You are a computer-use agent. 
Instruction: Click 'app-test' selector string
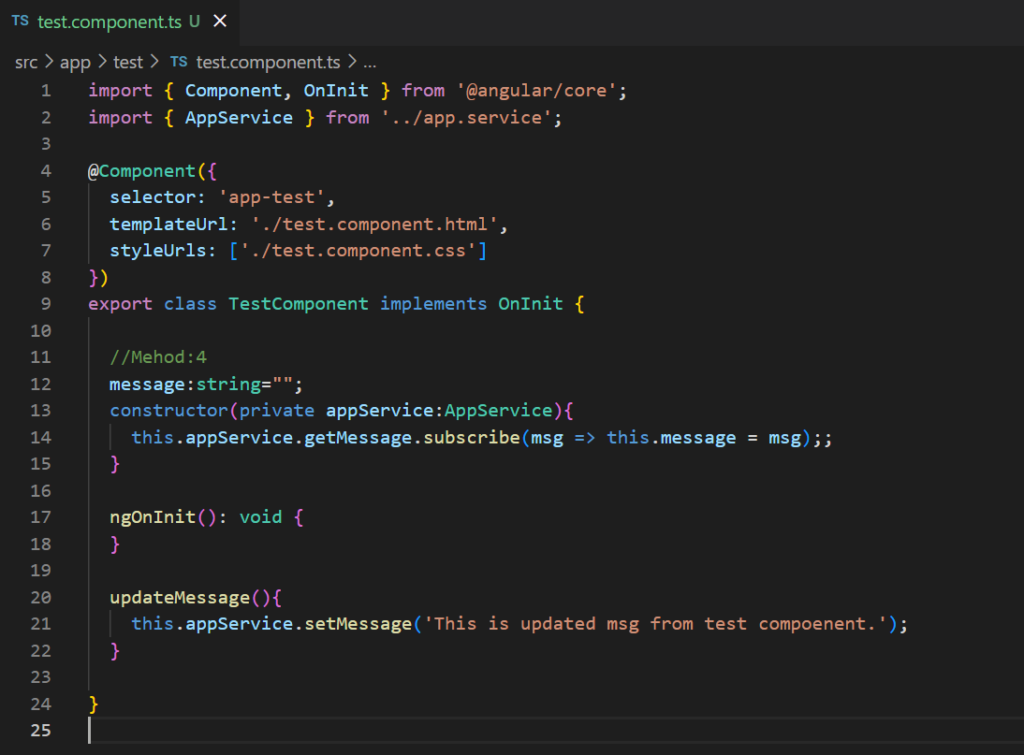(272, 197)
